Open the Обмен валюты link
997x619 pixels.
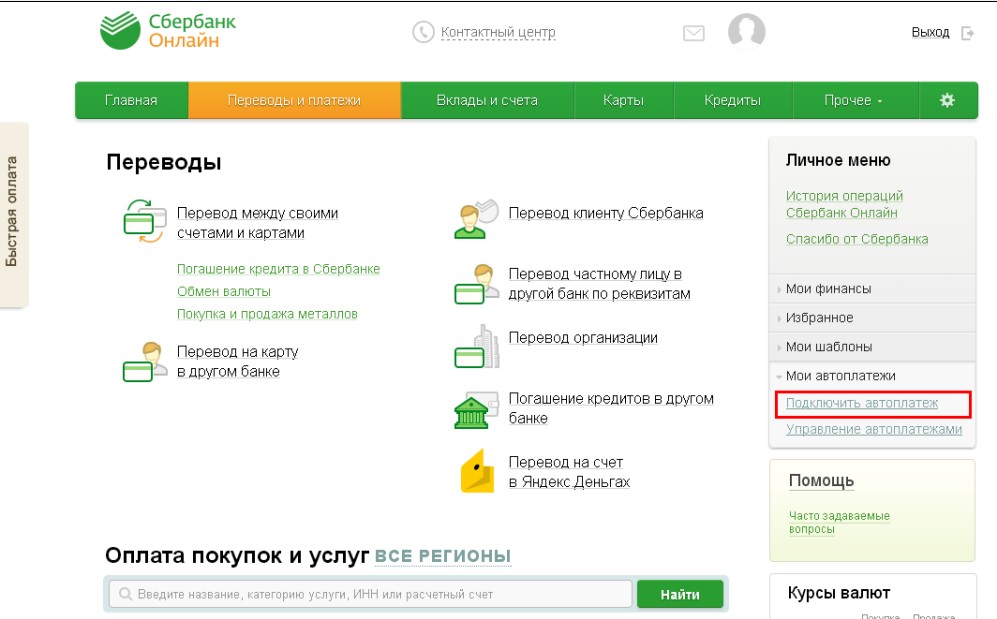click(x=224, y=292)
